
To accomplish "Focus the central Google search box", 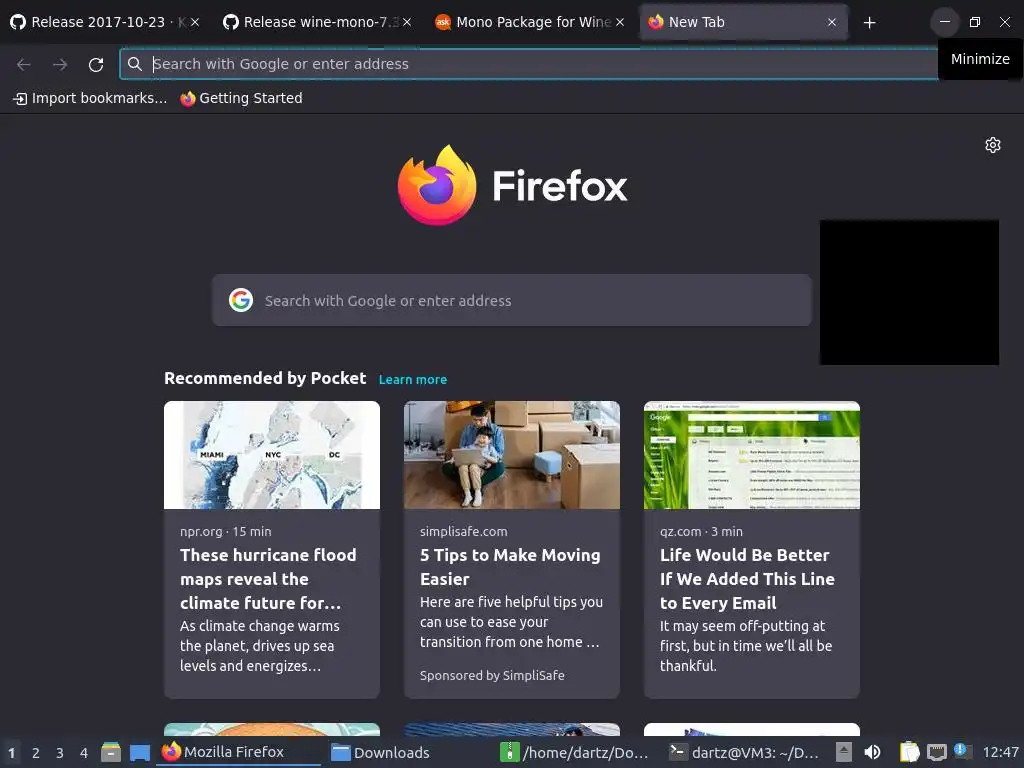I will point(512,300).
